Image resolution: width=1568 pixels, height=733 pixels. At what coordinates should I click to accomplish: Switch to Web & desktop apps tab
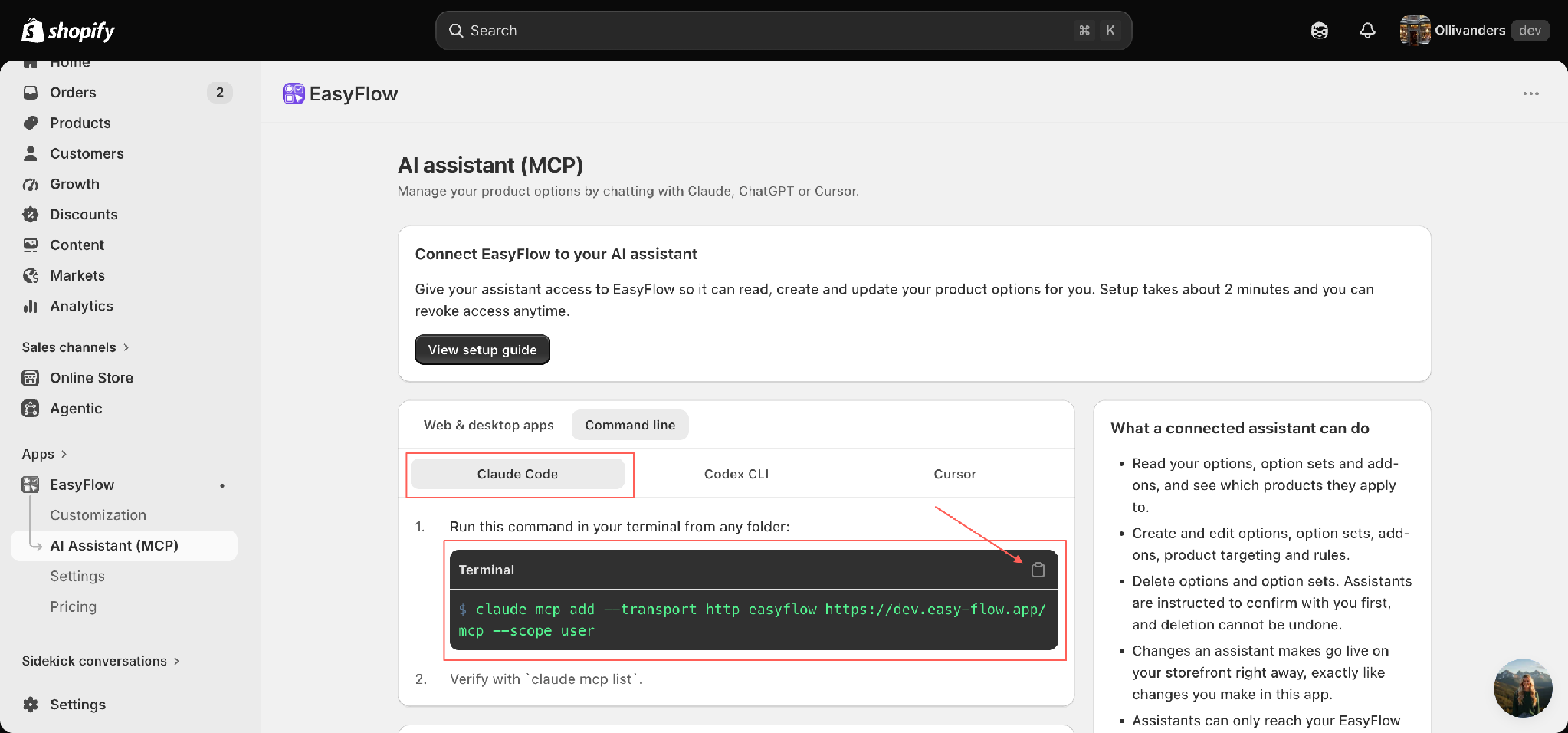(489, 425)
